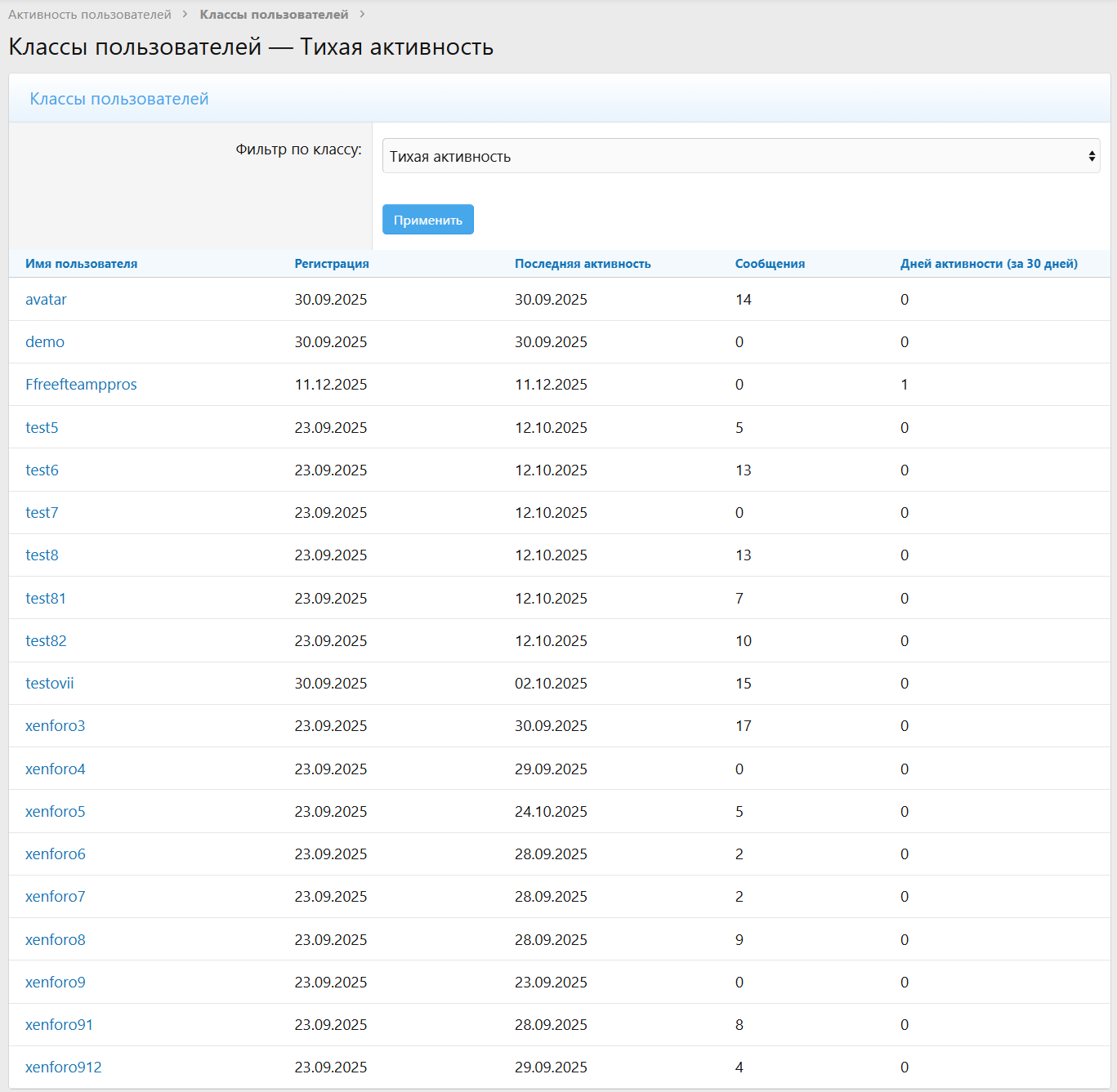This screenshot has width=1117, height=1092.
Task: Open Классы пользователей breadcrumb link
Action: pyautogui.click(x=274, y=15)
